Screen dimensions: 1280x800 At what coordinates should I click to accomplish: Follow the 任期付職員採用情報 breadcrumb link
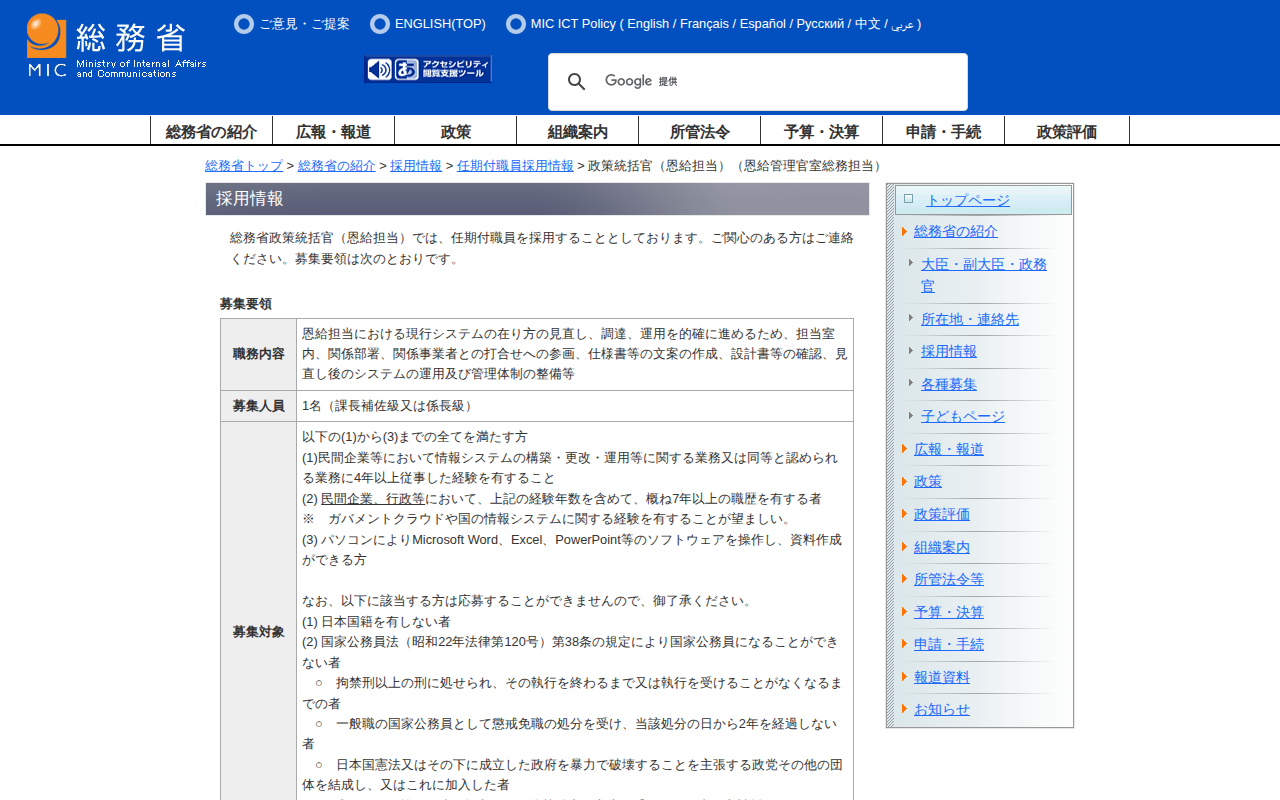click(515, 166)
